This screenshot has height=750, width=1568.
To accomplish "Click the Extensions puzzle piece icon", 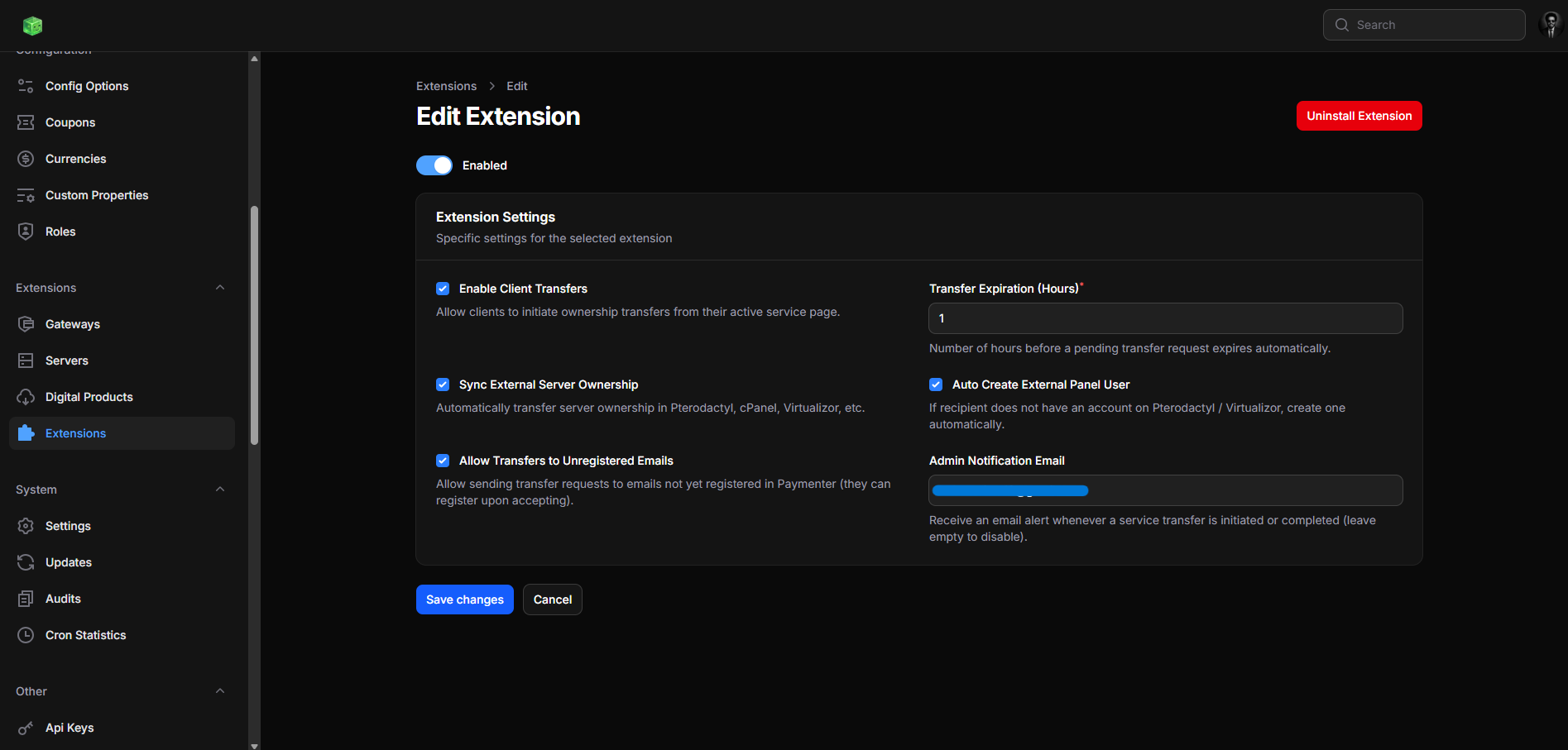I will click(x=26, y=433).
